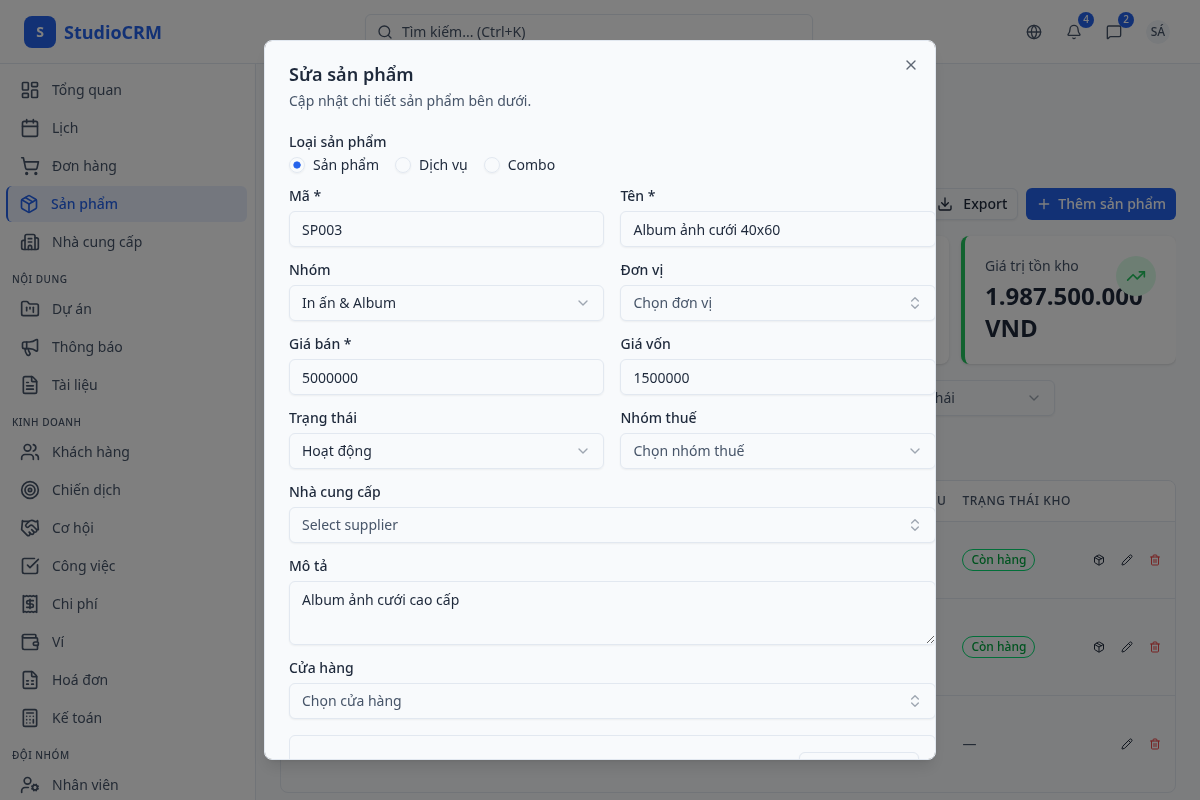Expand the Chọn đơn vị dropdown
This screenshot has height=800, width=1200.
777,303
